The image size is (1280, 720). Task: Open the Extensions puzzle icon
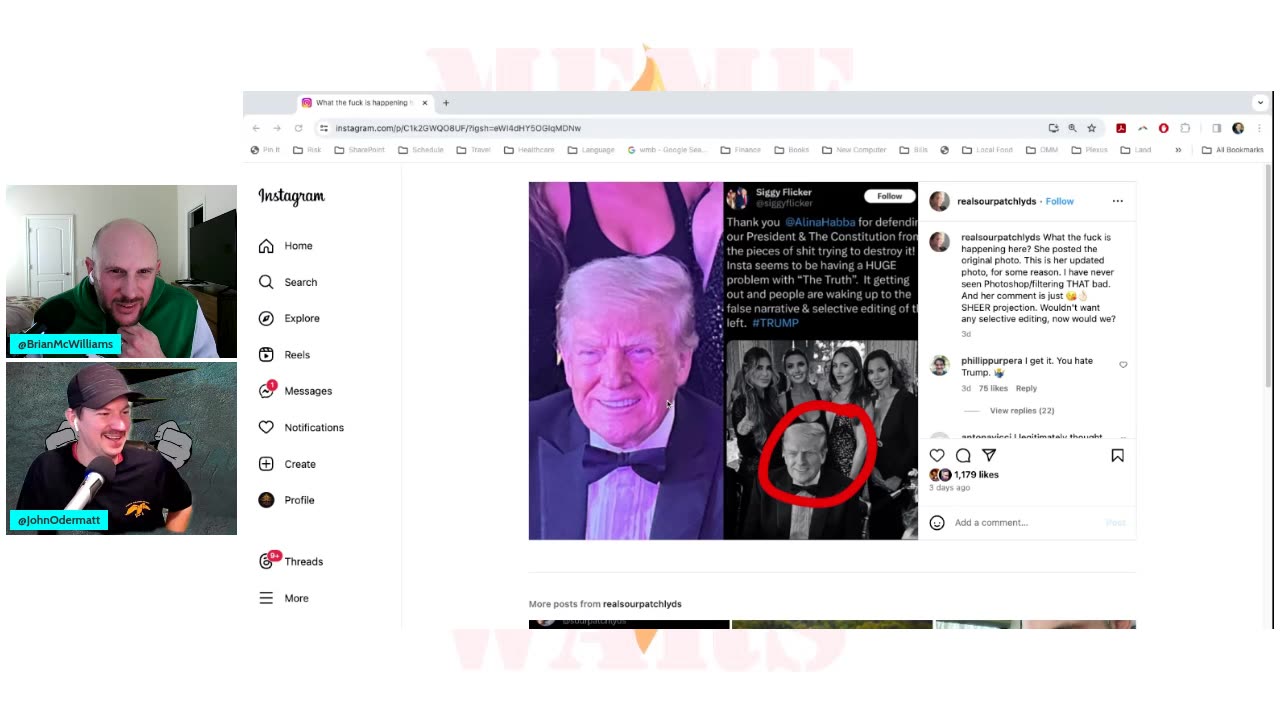click(1185, 128)
